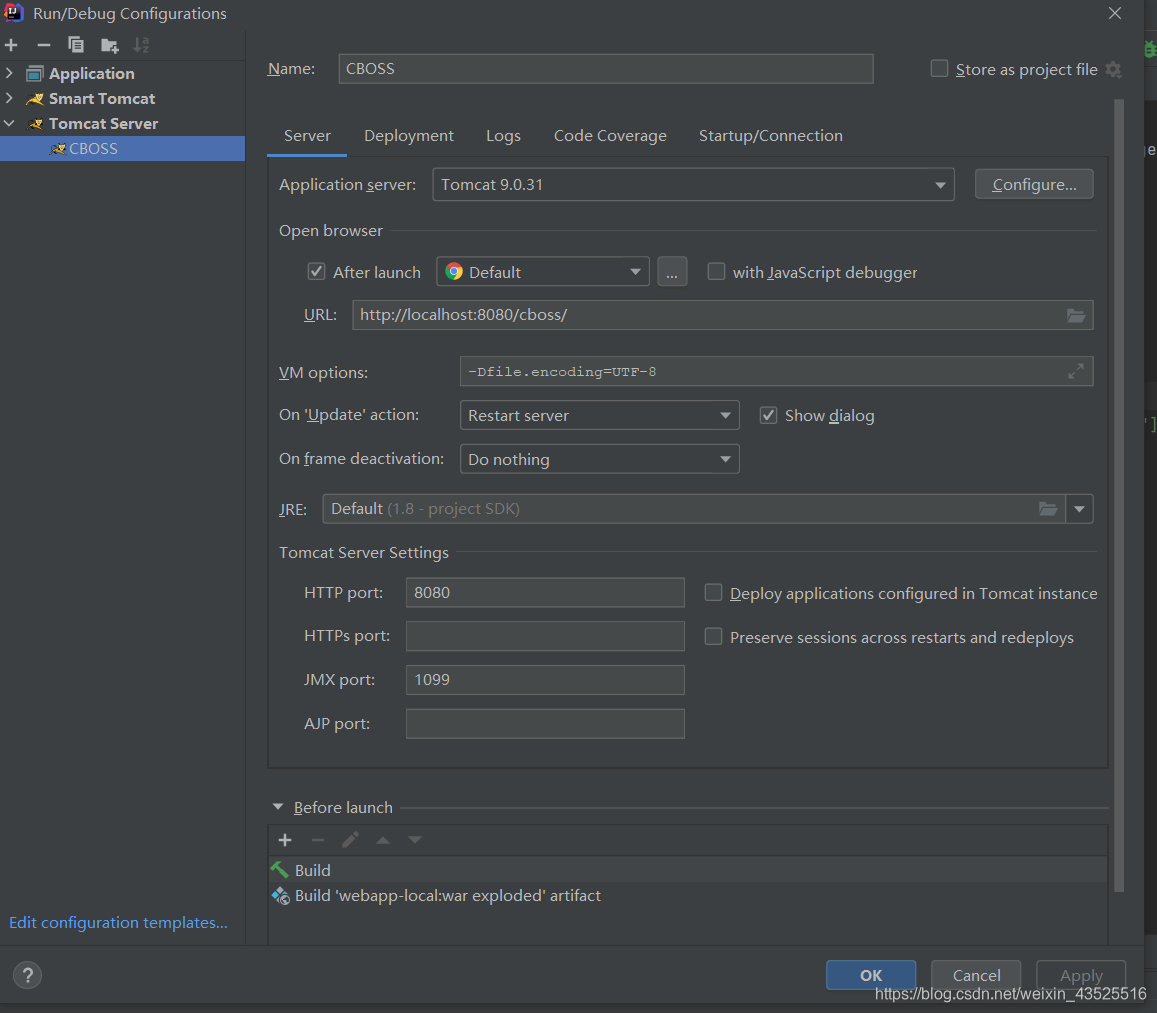1157x1013 pixels.
Task: Move Before launch task down
Action: [415, 840]
